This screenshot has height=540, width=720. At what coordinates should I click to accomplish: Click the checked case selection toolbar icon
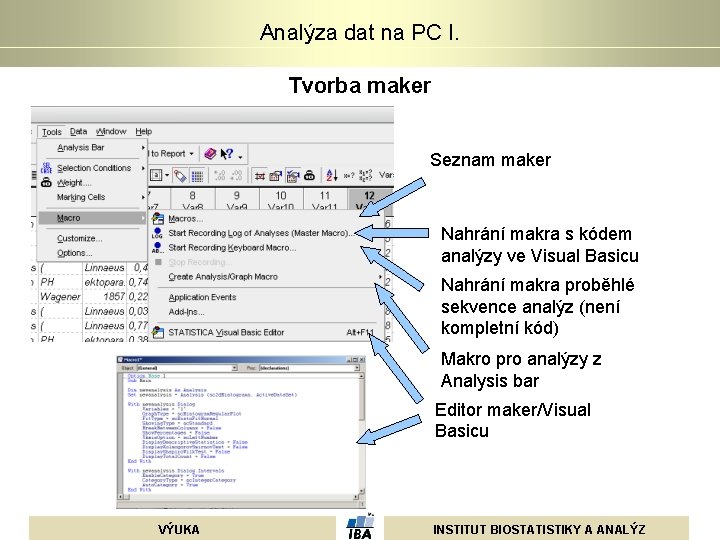[292, 175]
